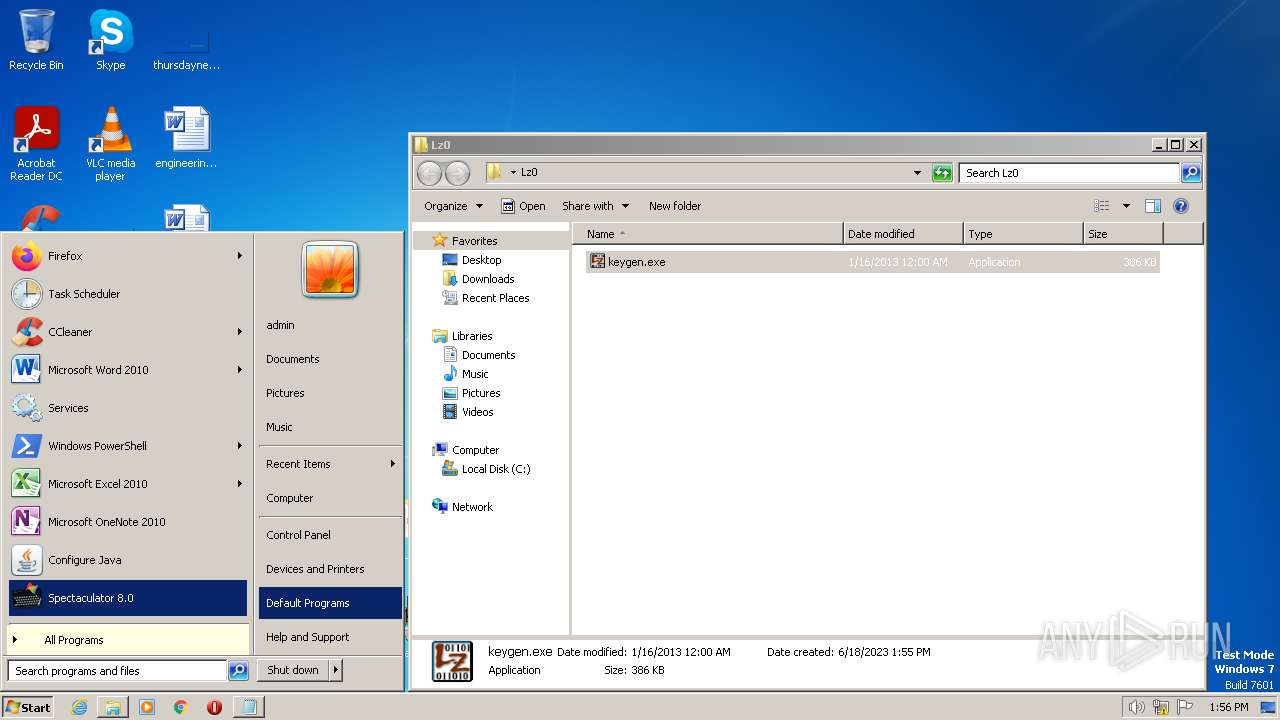Select Local Disk (C:) in navigation
The height and width of the screenshot is (720, 1280).
(496, 469)
